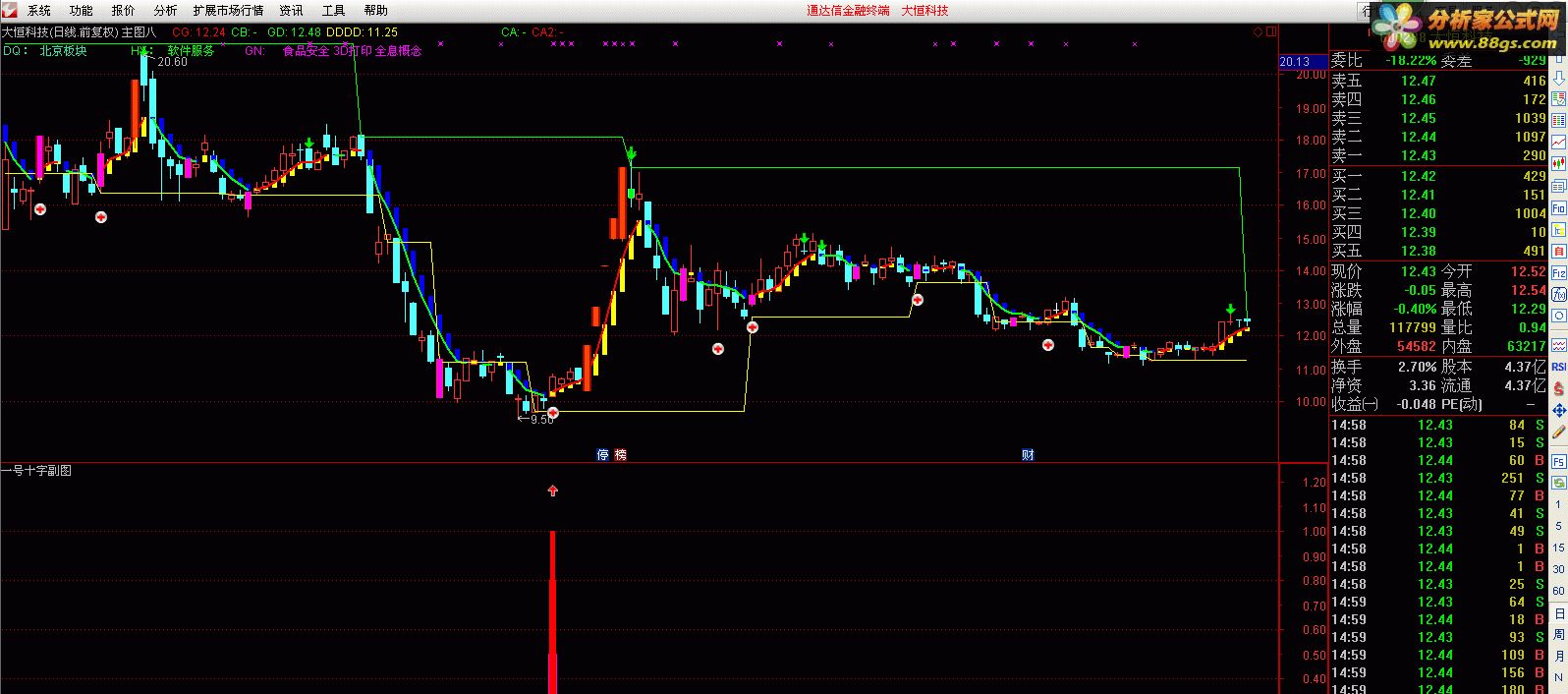Click 大恒科技 in the title bar
Image resolution: width=1568 pixels, height=694 pixels.
[925, 11]
